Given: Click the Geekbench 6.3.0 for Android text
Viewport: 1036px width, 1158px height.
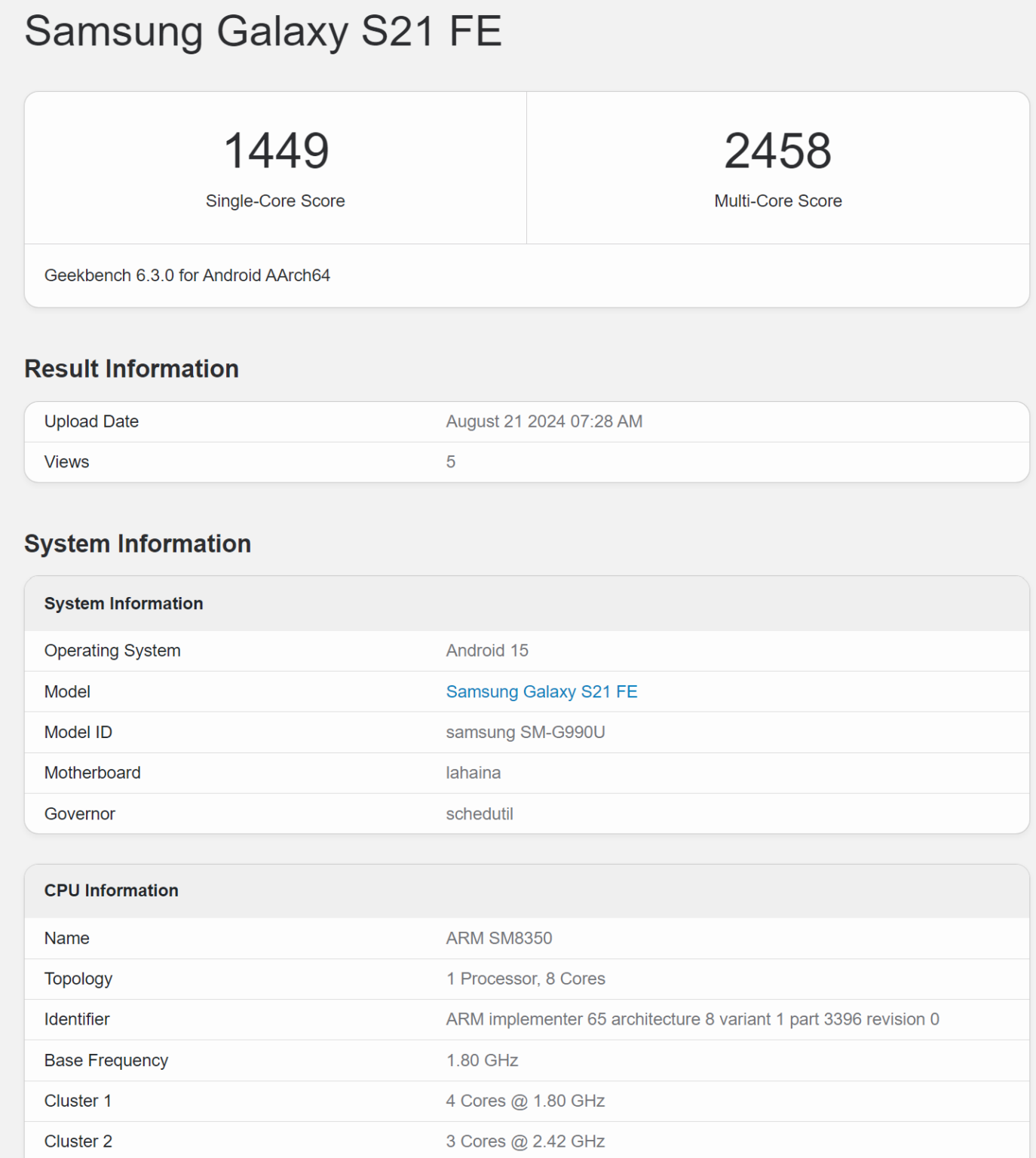Looking at the screenshot, I should click(188, 275).
